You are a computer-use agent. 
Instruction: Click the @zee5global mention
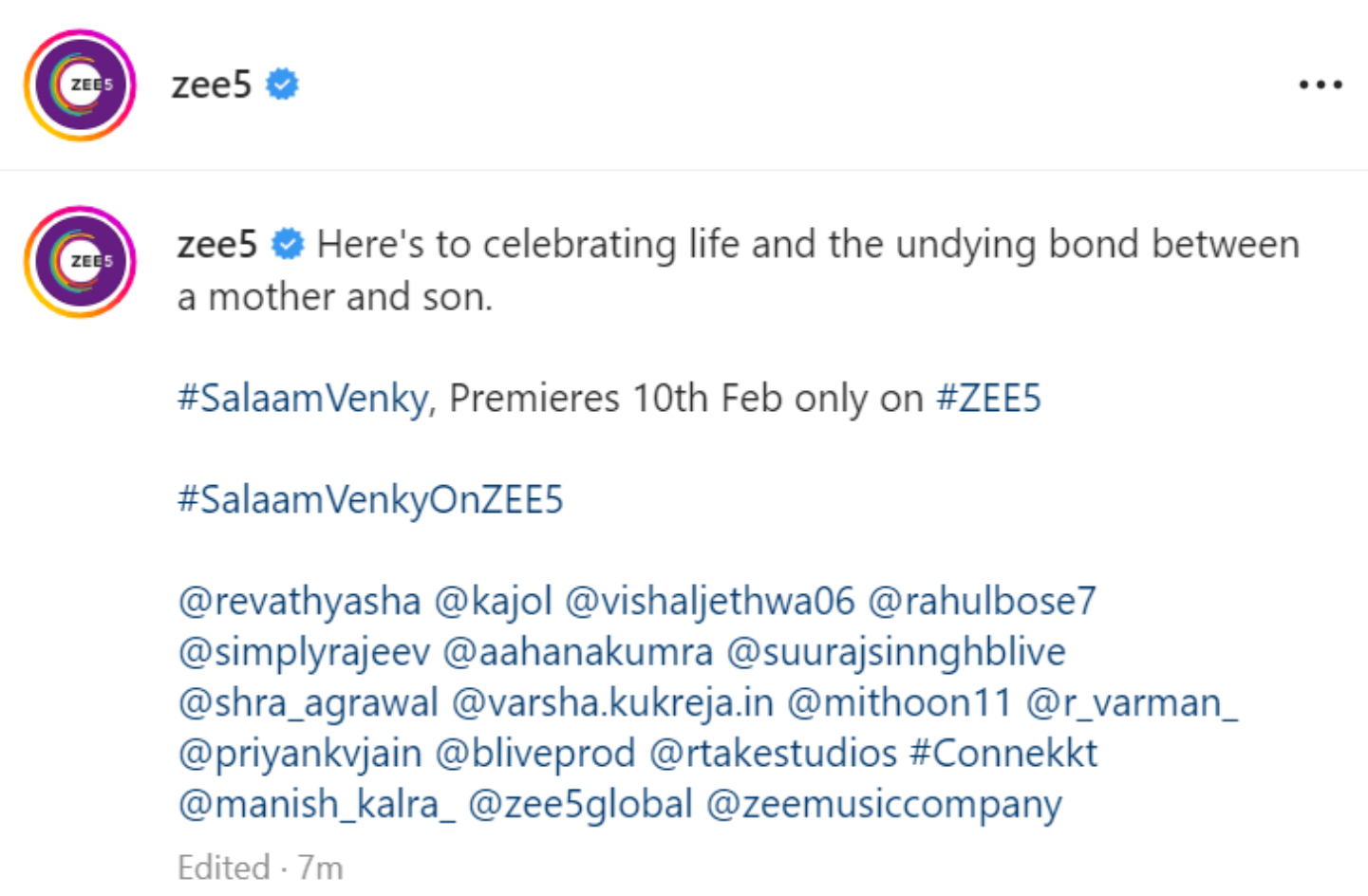coord(580,805)
